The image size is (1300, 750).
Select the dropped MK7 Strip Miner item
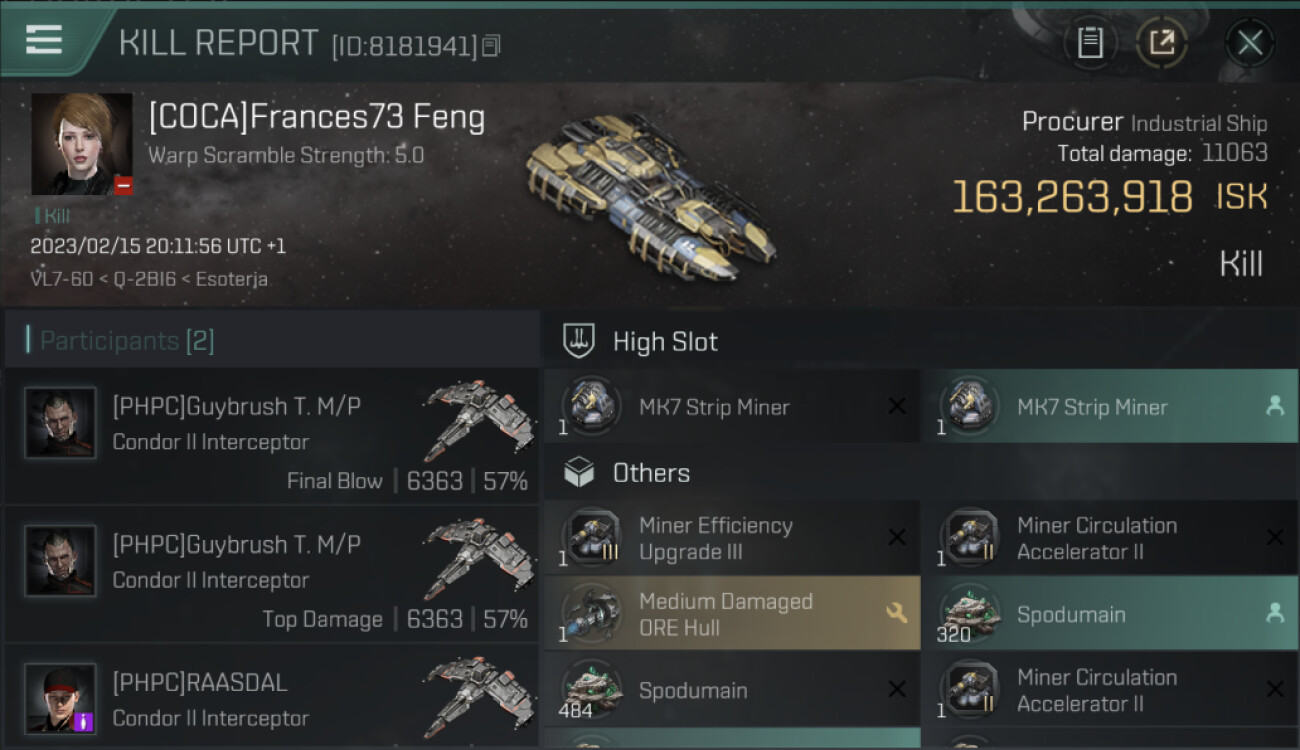click(1110, 407)
